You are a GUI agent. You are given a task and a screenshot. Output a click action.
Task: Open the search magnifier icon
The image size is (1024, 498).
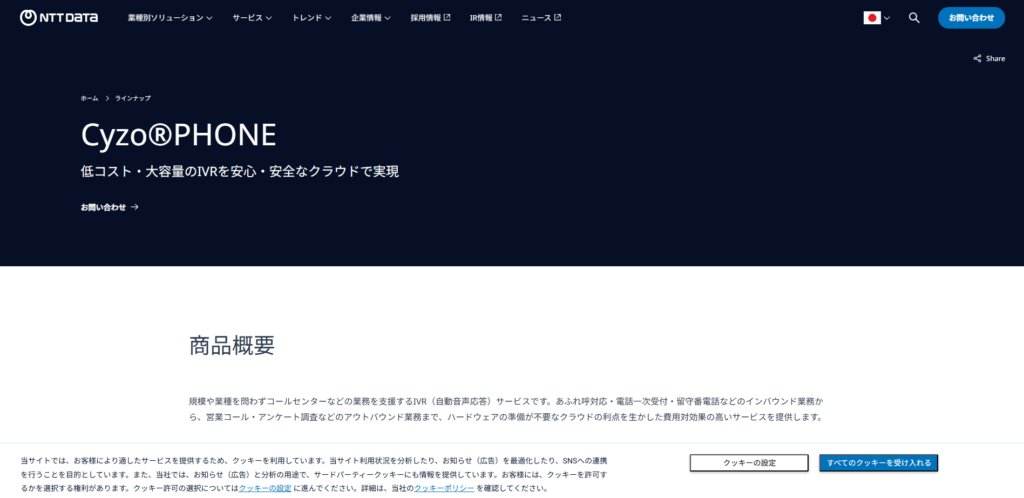[x=914, y=18]
